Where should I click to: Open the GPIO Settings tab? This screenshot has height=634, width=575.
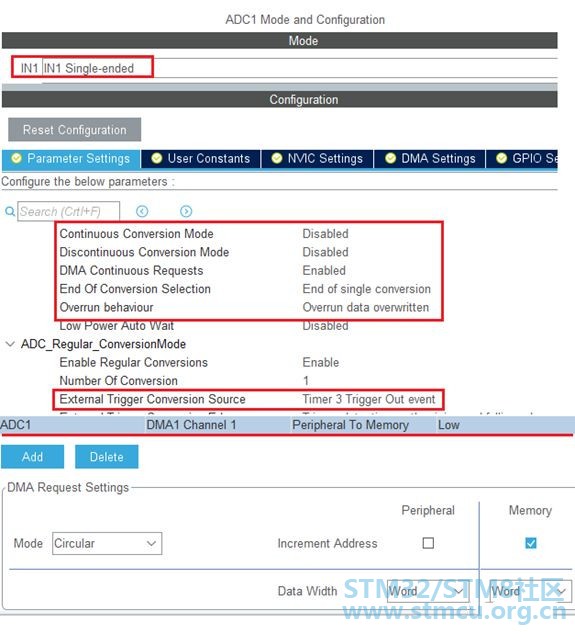[x=522, y=158]
